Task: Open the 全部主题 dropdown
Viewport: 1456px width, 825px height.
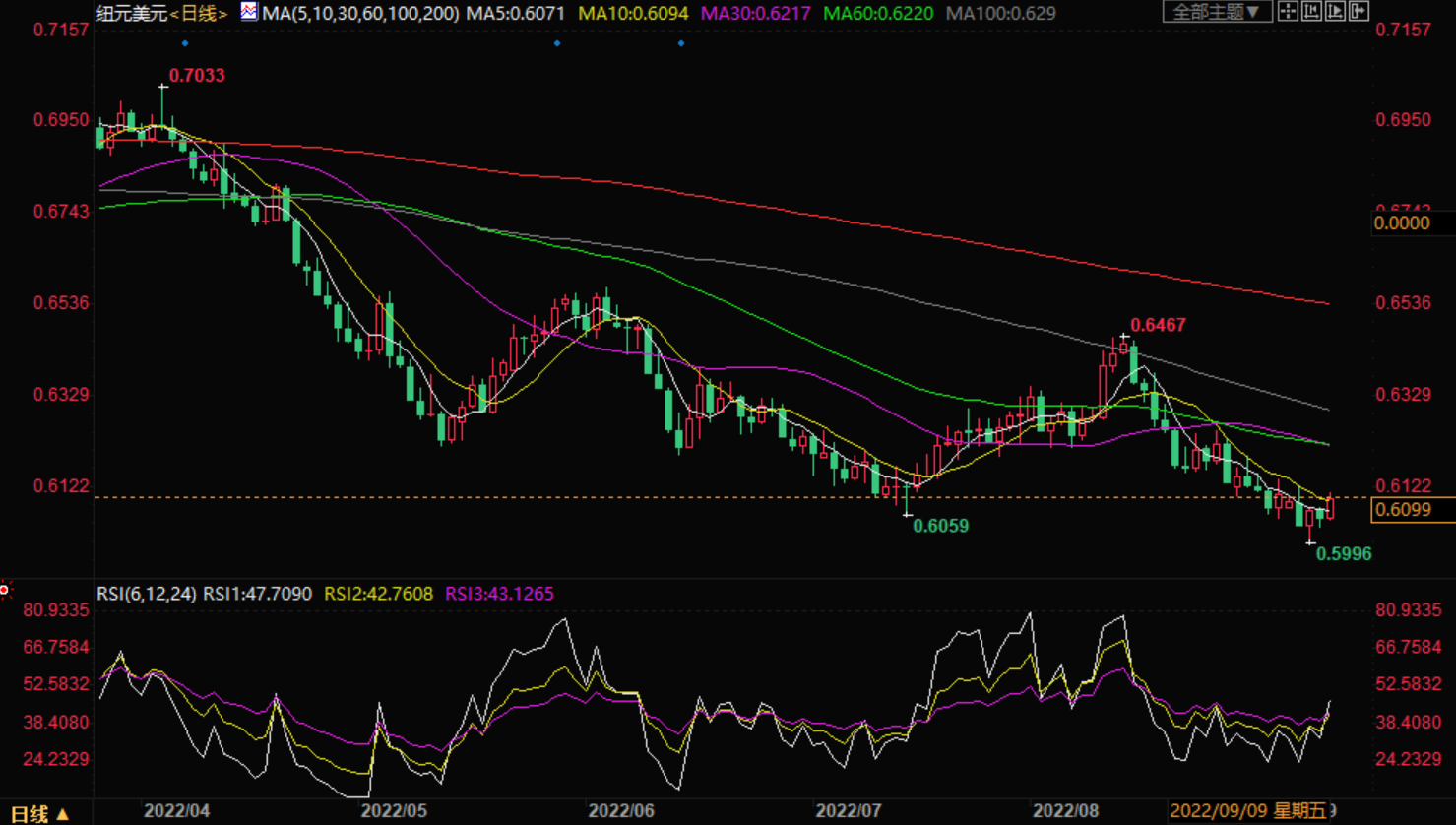Action: pyautogui.click(x=1216, y=12)
